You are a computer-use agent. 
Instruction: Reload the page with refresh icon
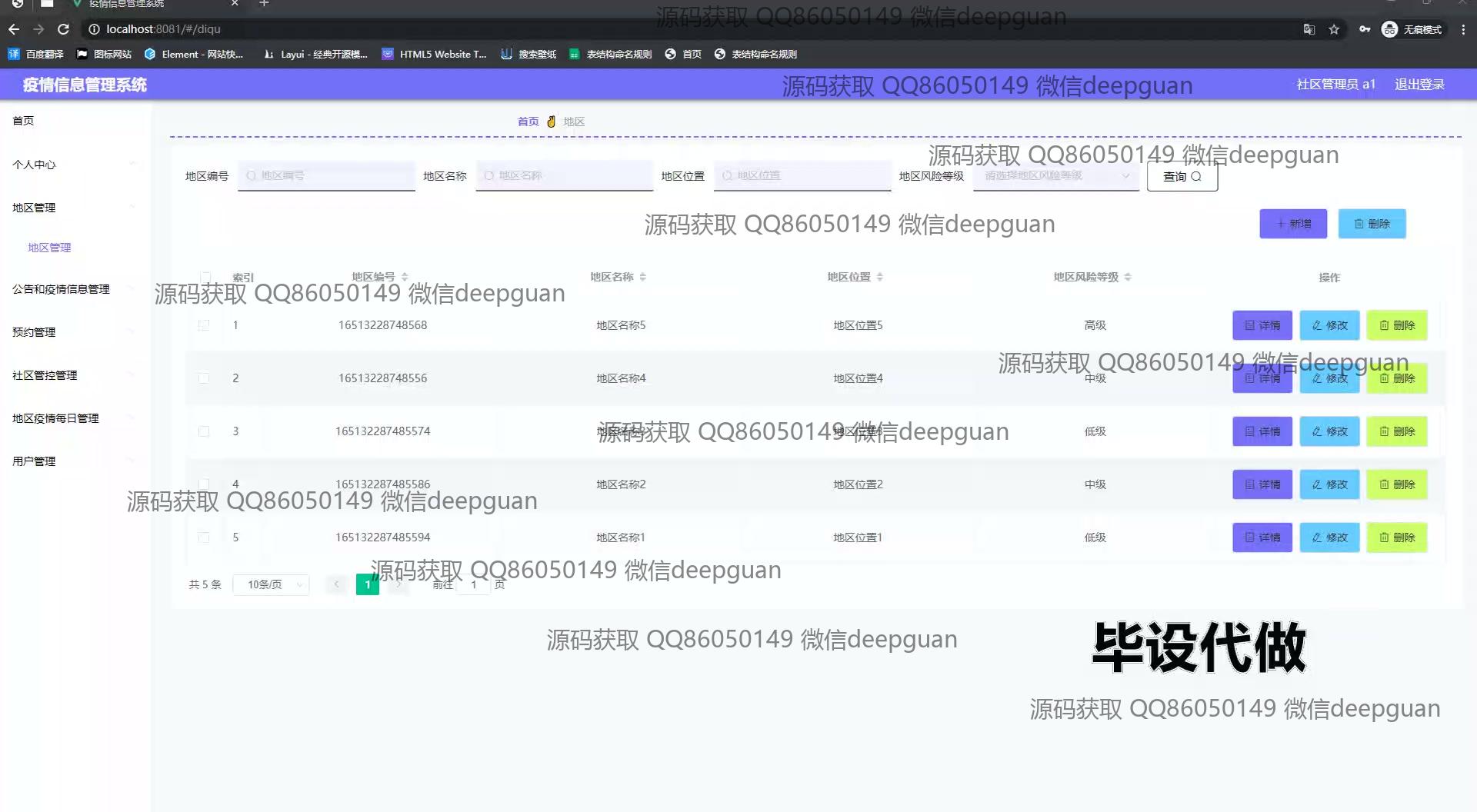coord(64,29)
